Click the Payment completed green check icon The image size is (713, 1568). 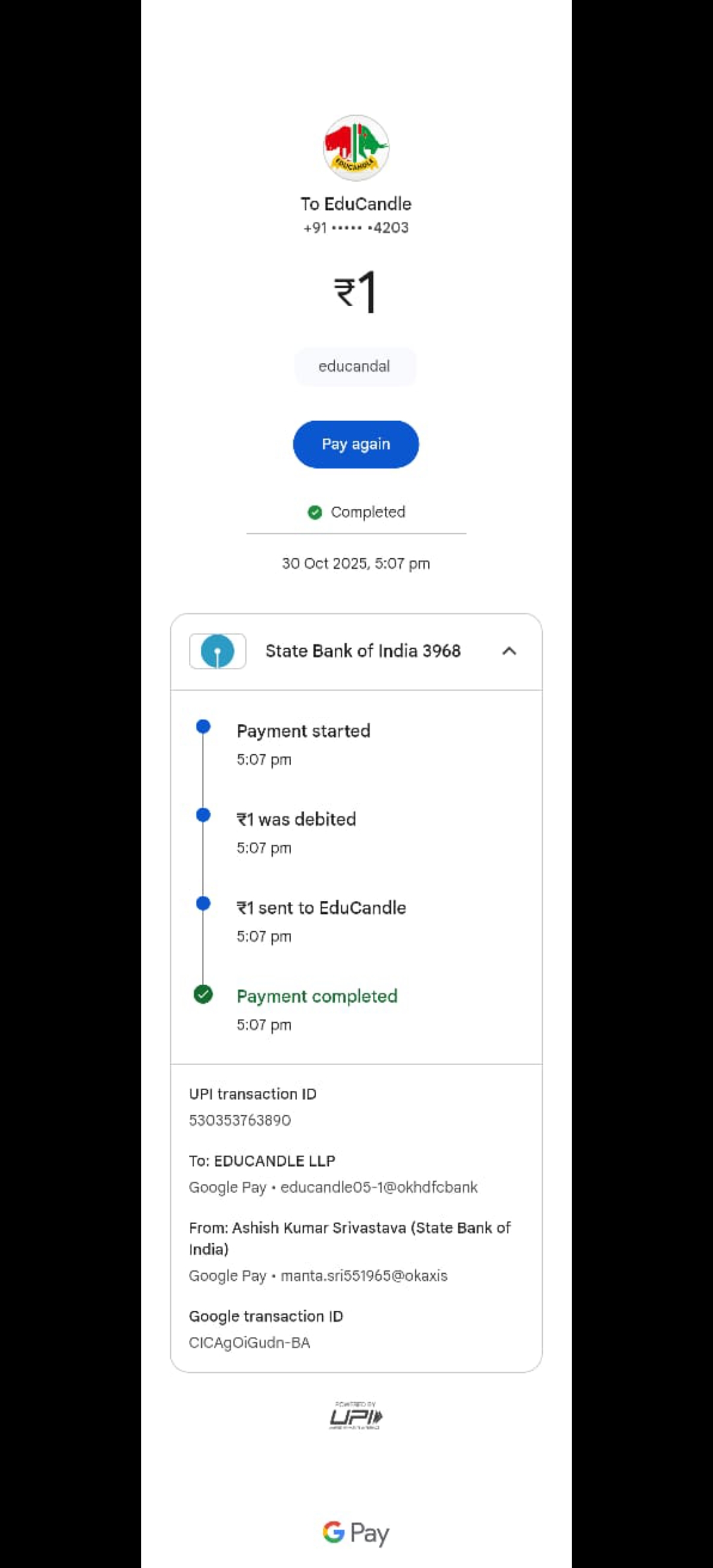click(x=203, y=995)
